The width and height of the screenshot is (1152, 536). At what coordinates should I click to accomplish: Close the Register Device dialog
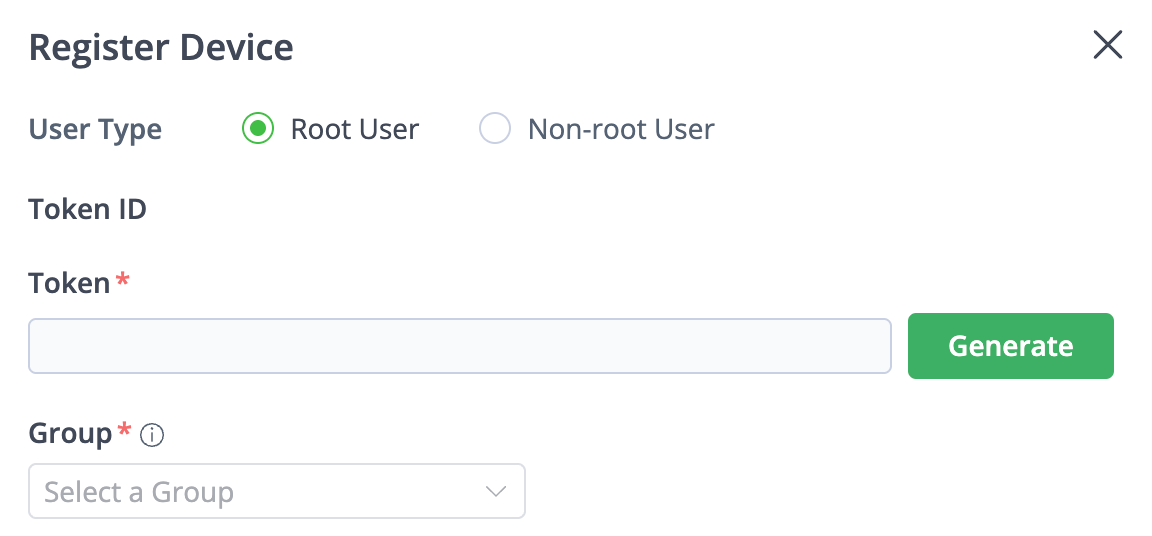(x=1107, y=45)
